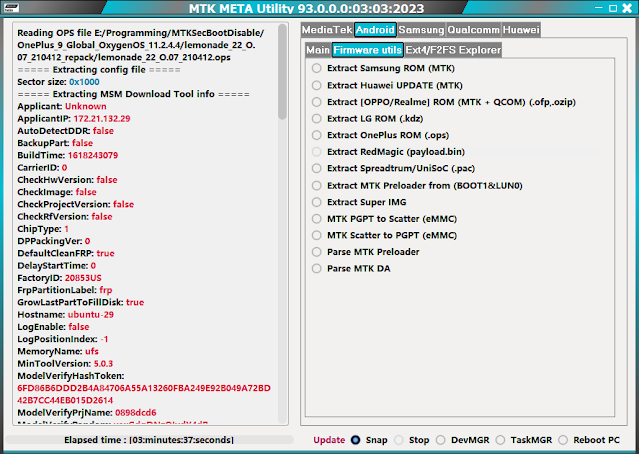The width and height of the screenshot is (639, 454).
Task: Select Parse MTK DA option
Action: tap(351, 269)
